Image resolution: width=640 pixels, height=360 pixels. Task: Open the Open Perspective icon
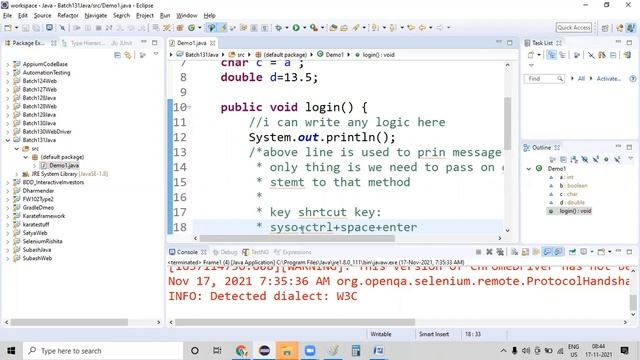coord(605,28)
